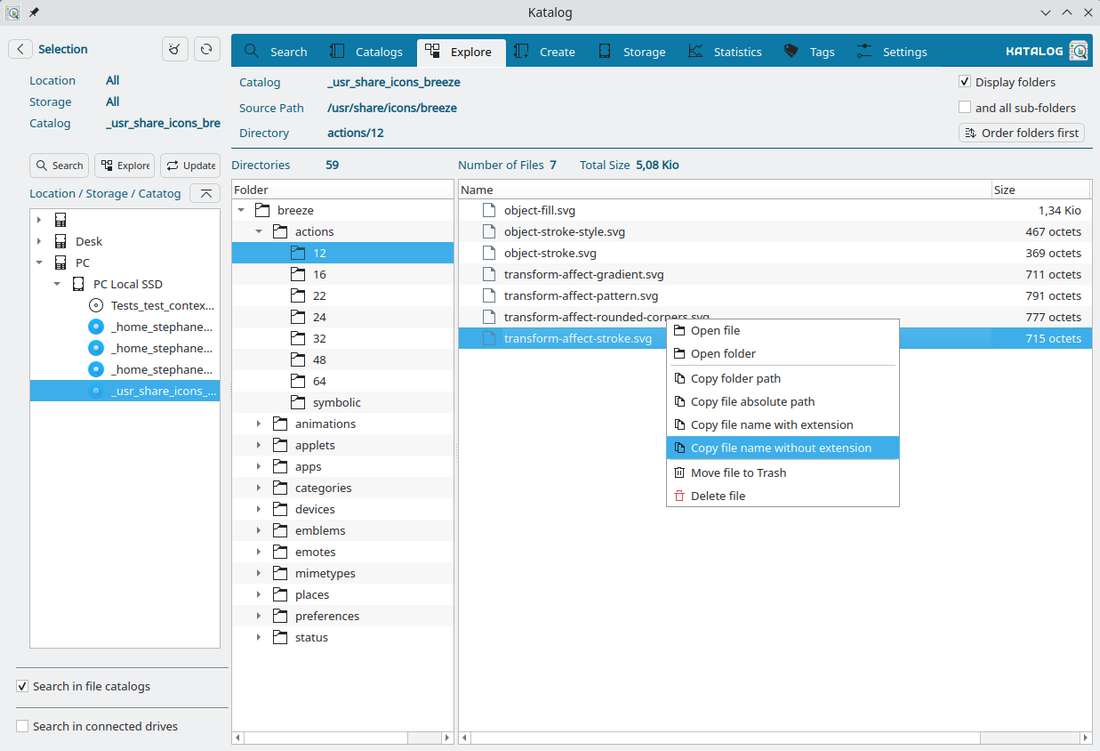Choose Copy file absolute path

coord(782,402)
